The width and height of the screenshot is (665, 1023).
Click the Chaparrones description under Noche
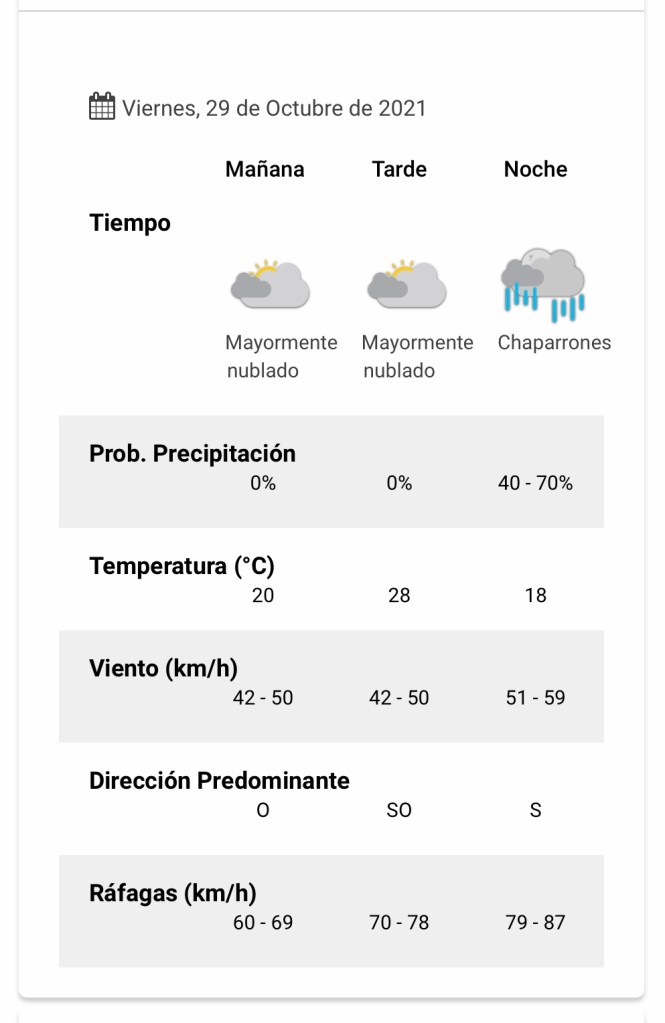[x=554, y=343]
